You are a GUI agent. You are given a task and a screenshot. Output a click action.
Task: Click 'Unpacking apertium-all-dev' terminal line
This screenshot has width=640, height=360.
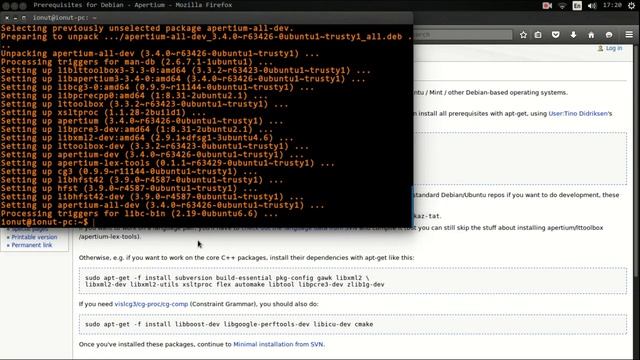point(160,53)
